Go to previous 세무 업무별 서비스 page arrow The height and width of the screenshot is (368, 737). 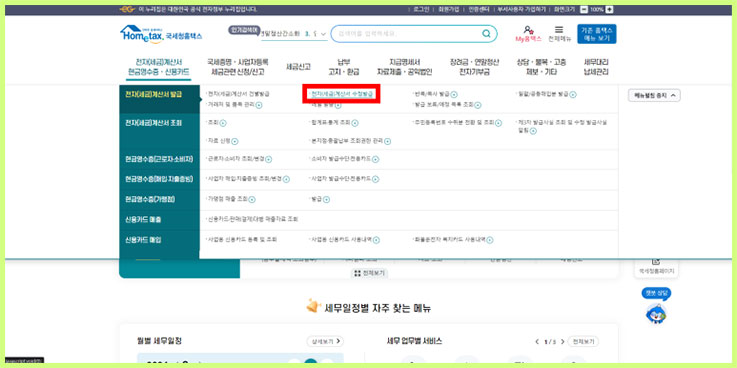point(537,342)
